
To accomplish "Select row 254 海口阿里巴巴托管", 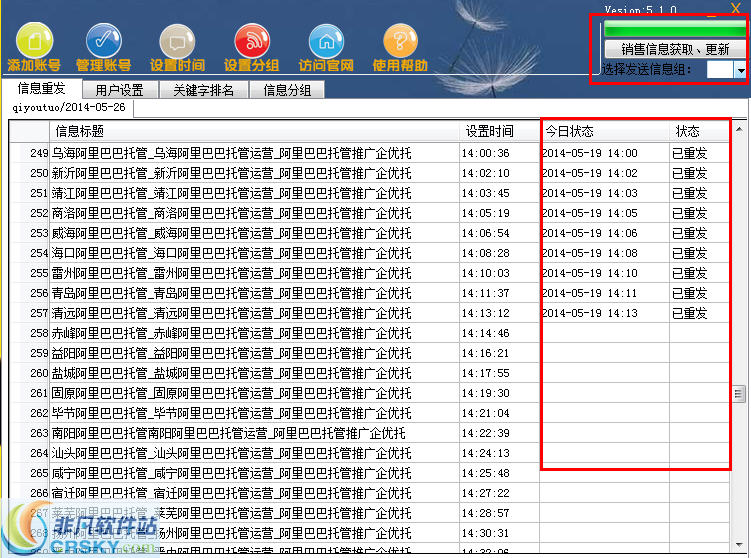I will coord(369,253).
